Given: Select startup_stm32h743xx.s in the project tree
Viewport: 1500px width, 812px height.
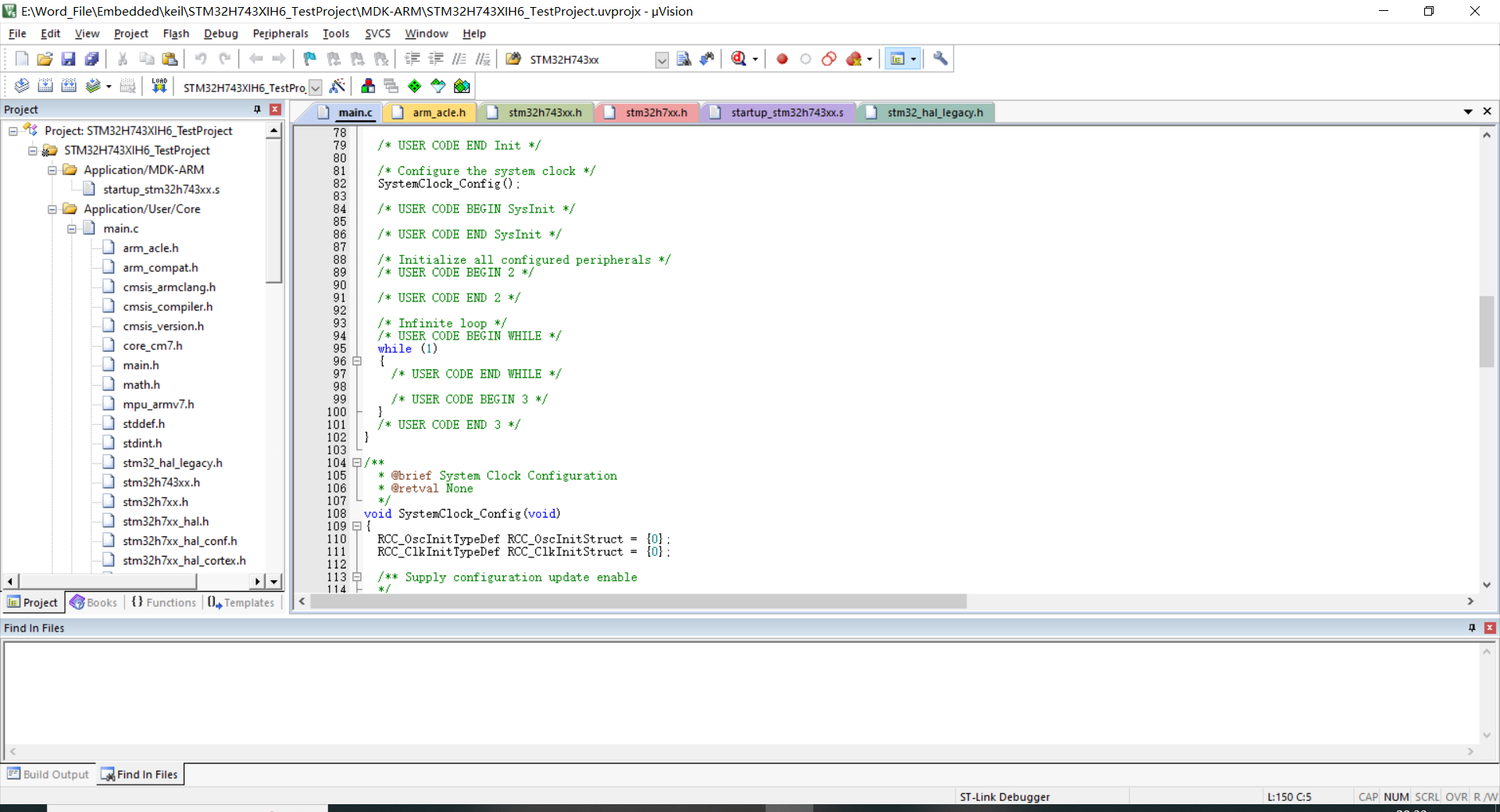Looking at the screenshot, I should tap(161, 190).
